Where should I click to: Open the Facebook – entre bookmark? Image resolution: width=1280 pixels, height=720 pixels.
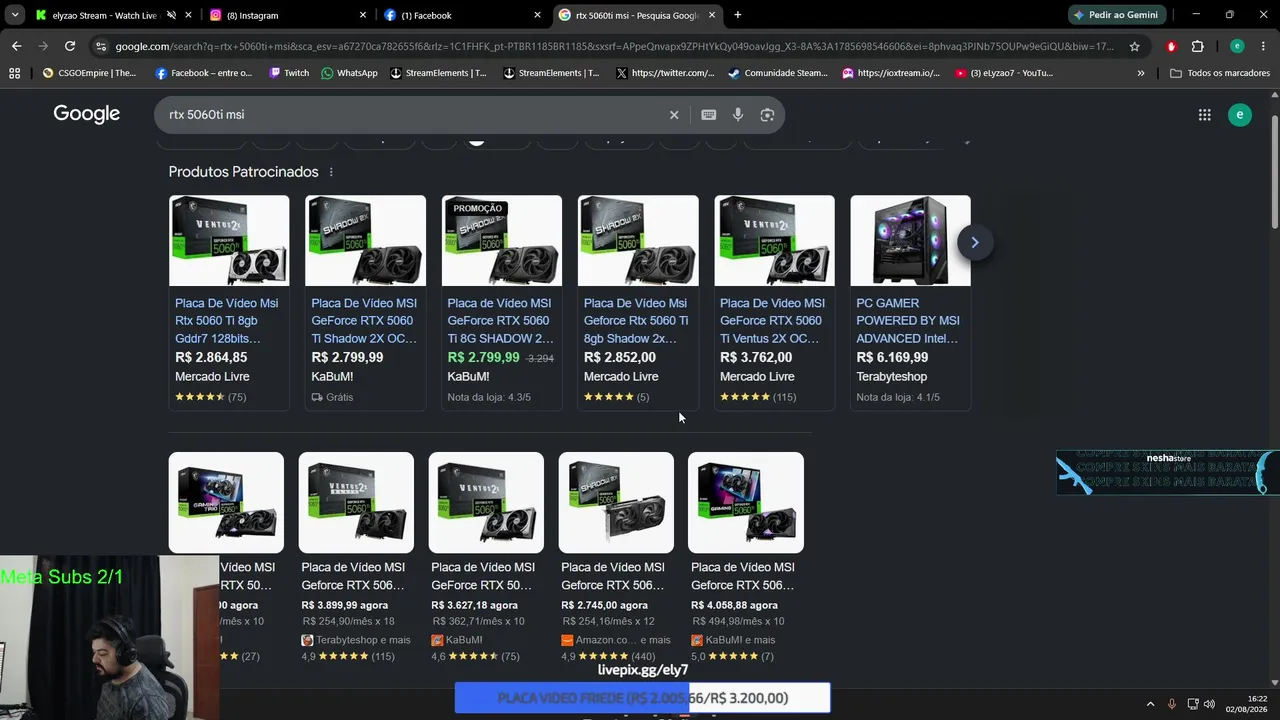(x=204, y=73)
